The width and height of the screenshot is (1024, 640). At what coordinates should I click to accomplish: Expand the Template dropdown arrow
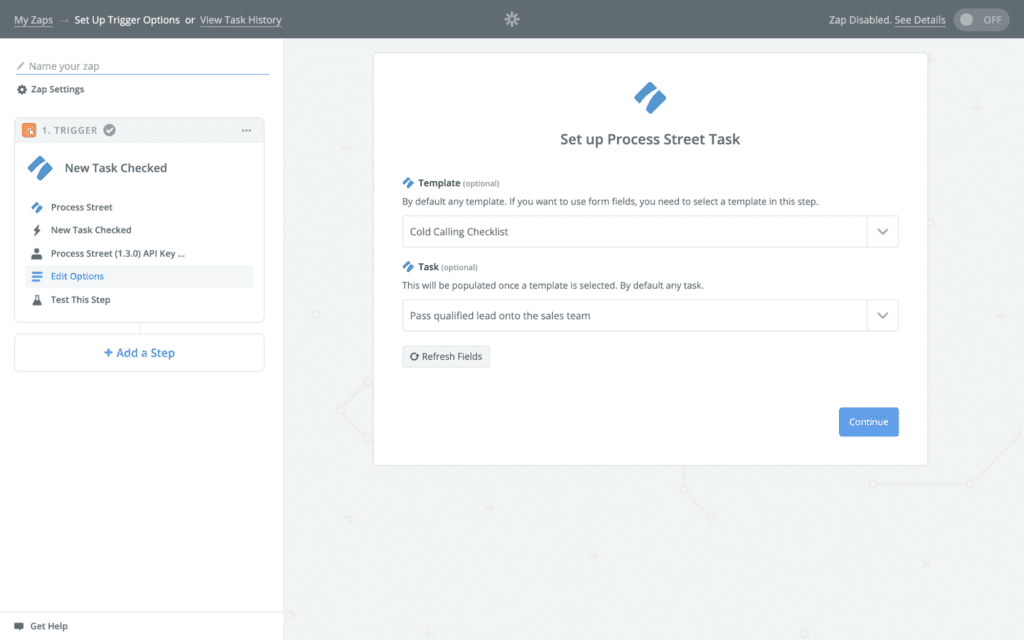(x=882, y=232)
